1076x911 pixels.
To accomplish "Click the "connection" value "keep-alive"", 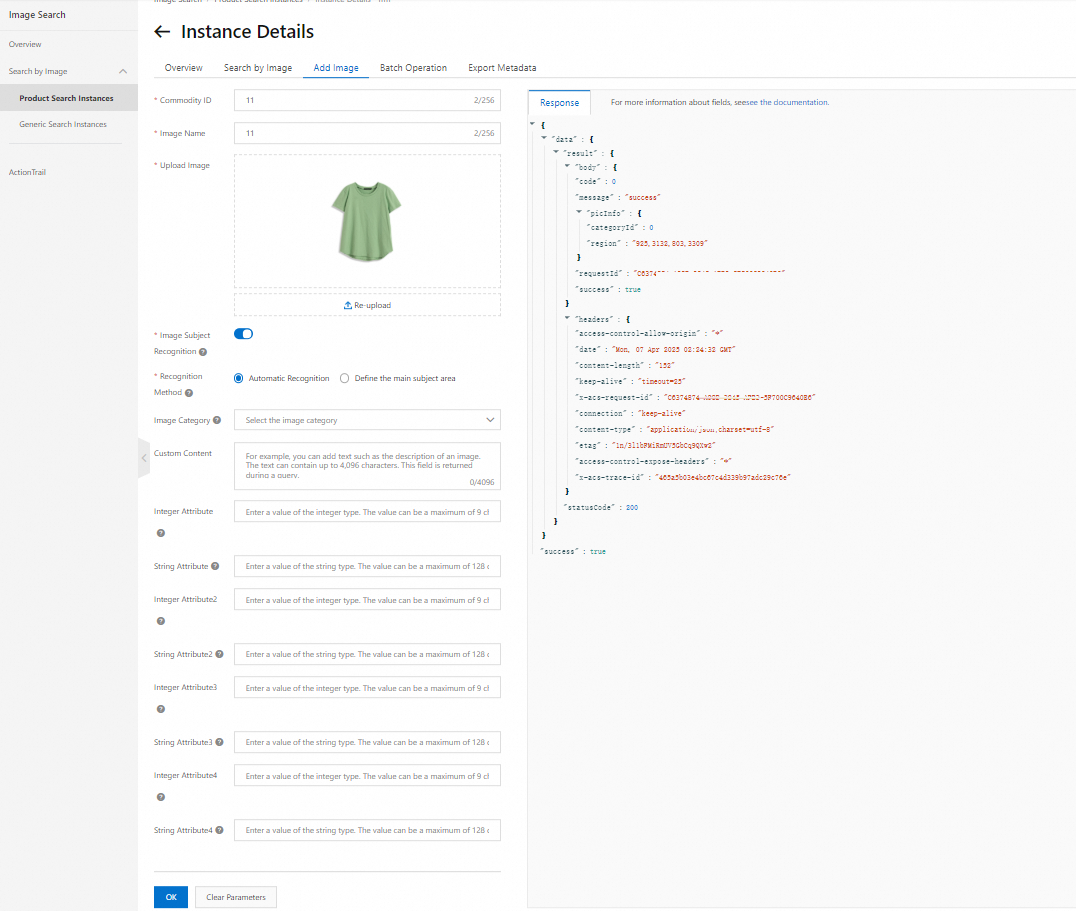I will (x=662, y=414).
